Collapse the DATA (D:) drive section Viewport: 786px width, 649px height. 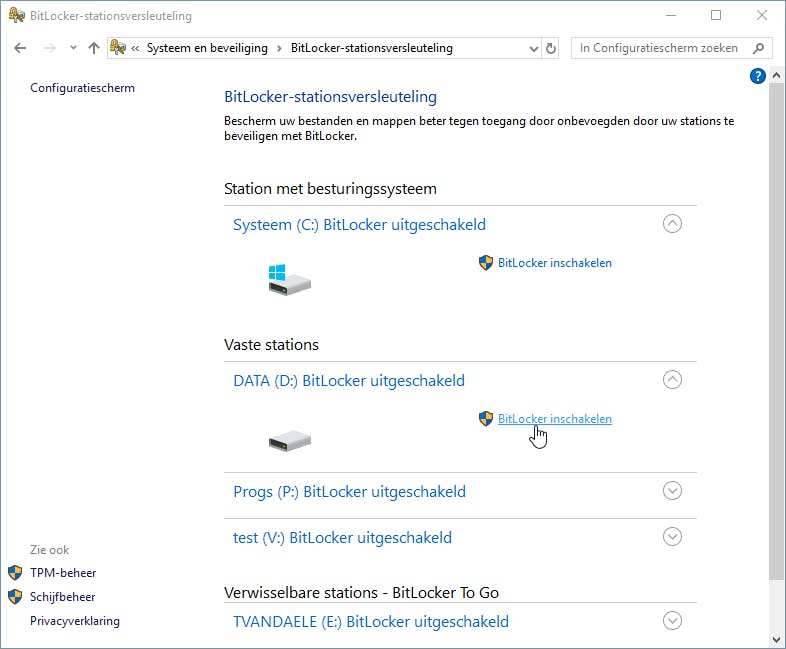point(672,380)
